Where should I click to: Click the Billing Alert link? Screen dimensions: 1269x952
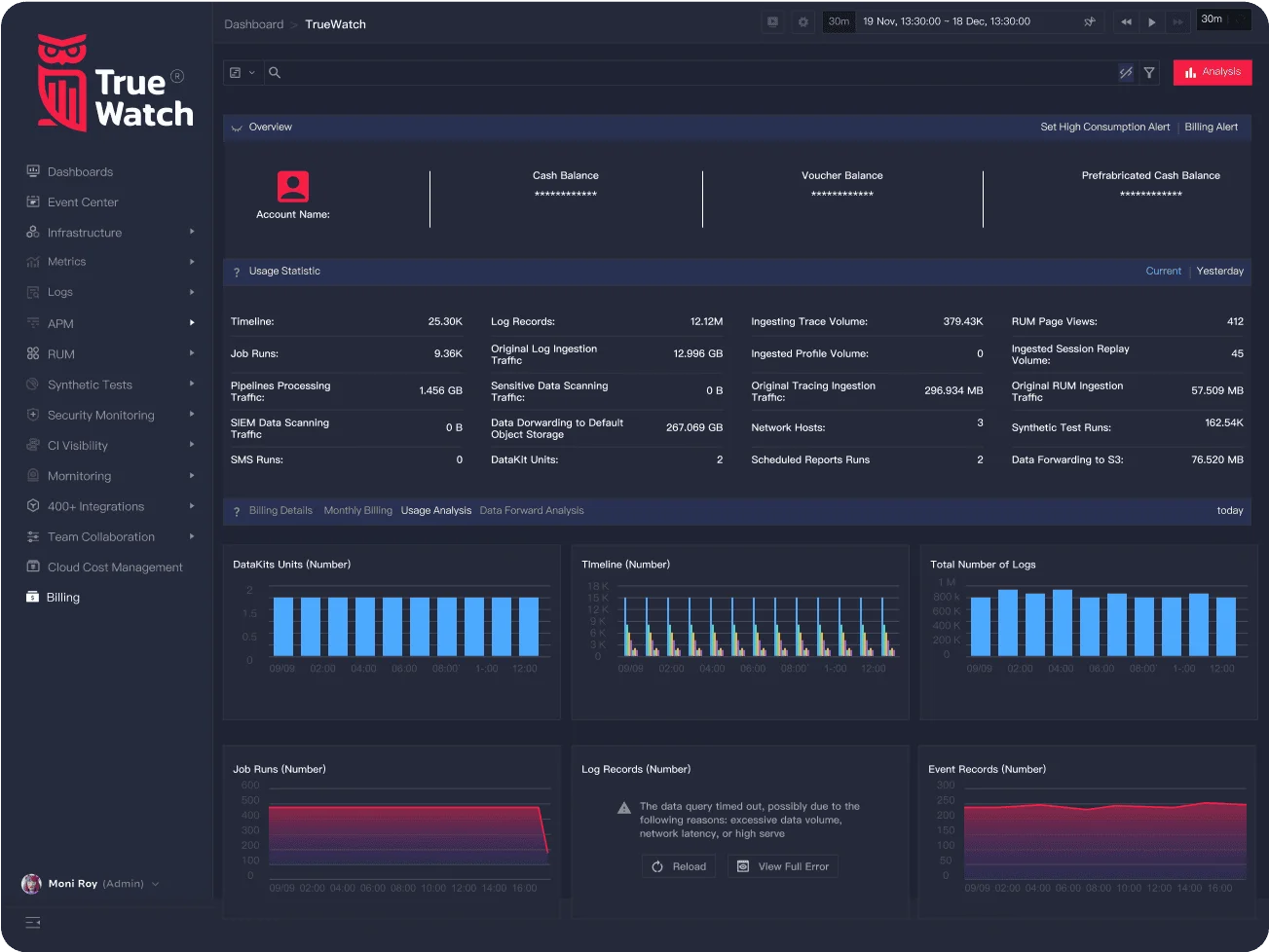1212,128
